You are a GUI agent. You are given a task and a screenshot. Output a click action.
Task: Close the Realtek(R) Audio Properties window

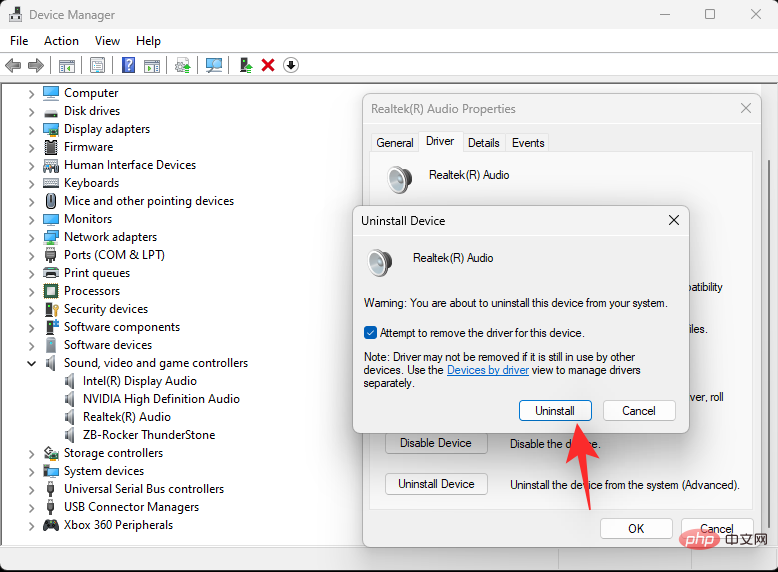click(745, 108)
